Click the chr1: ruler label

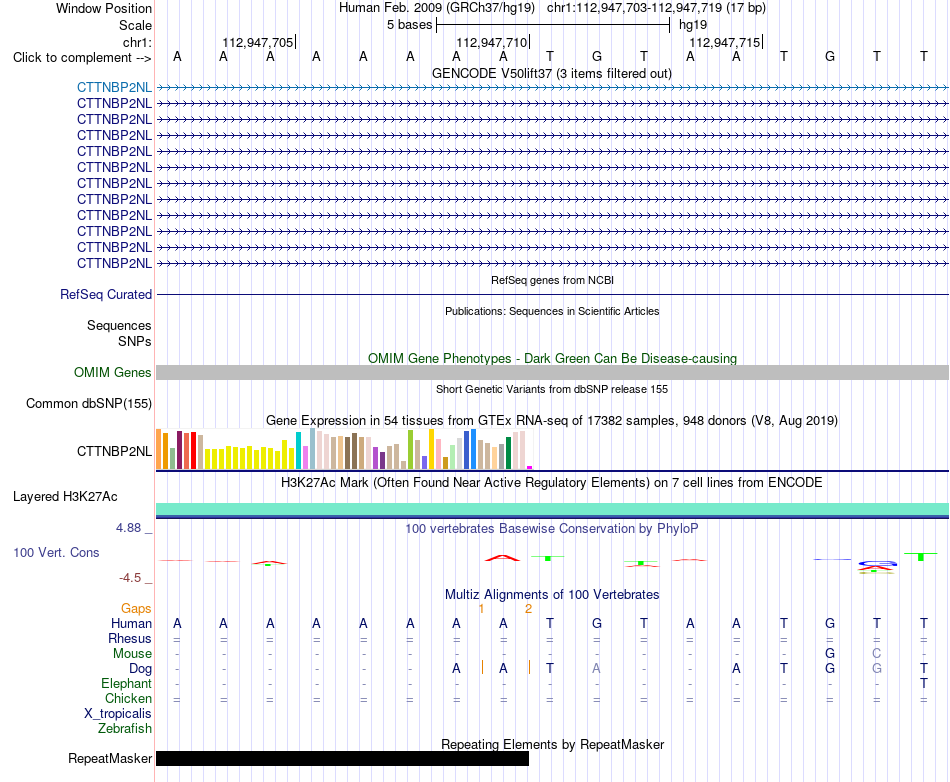pyautogui.click(x=137, y=42)
